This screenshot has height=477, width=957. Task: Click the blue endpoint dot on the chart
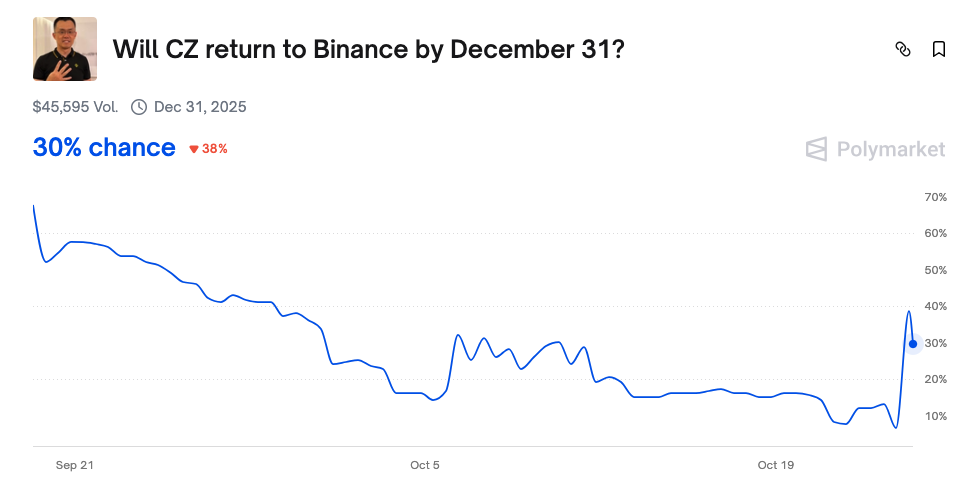click(913, 344)
